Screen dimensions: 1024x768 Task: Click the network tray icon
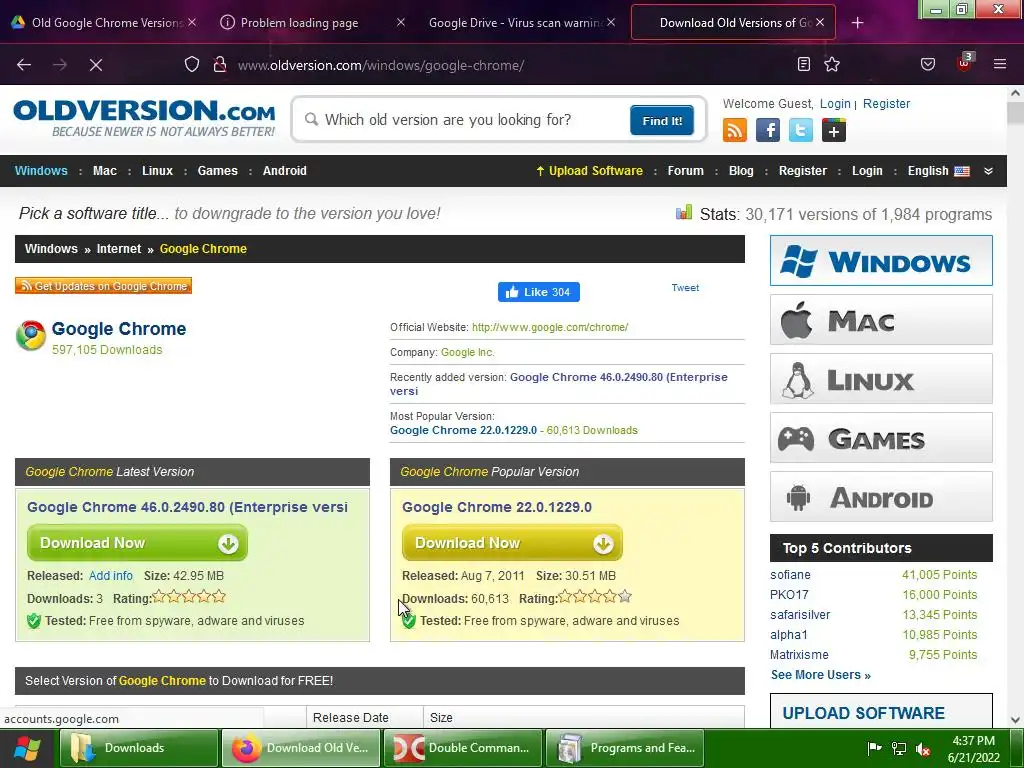pyautogui.click(x=899, y=748)
